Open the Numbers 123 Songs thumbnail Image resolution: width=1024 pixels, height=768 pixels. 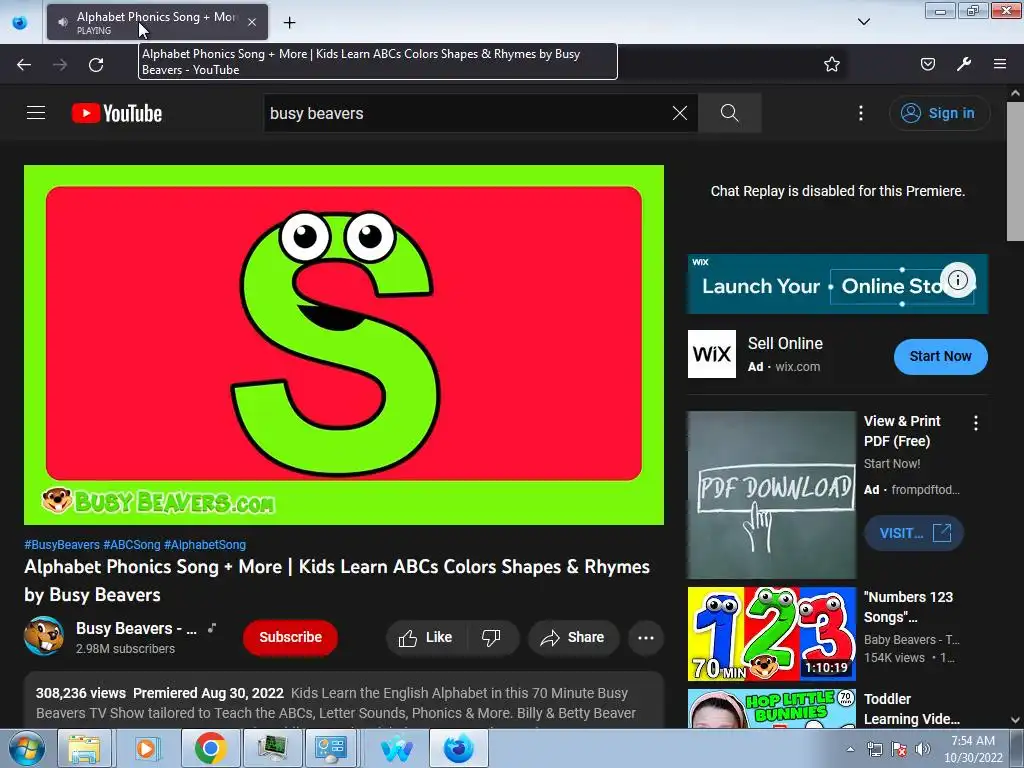pyautogui.click(x=771, y=633)
